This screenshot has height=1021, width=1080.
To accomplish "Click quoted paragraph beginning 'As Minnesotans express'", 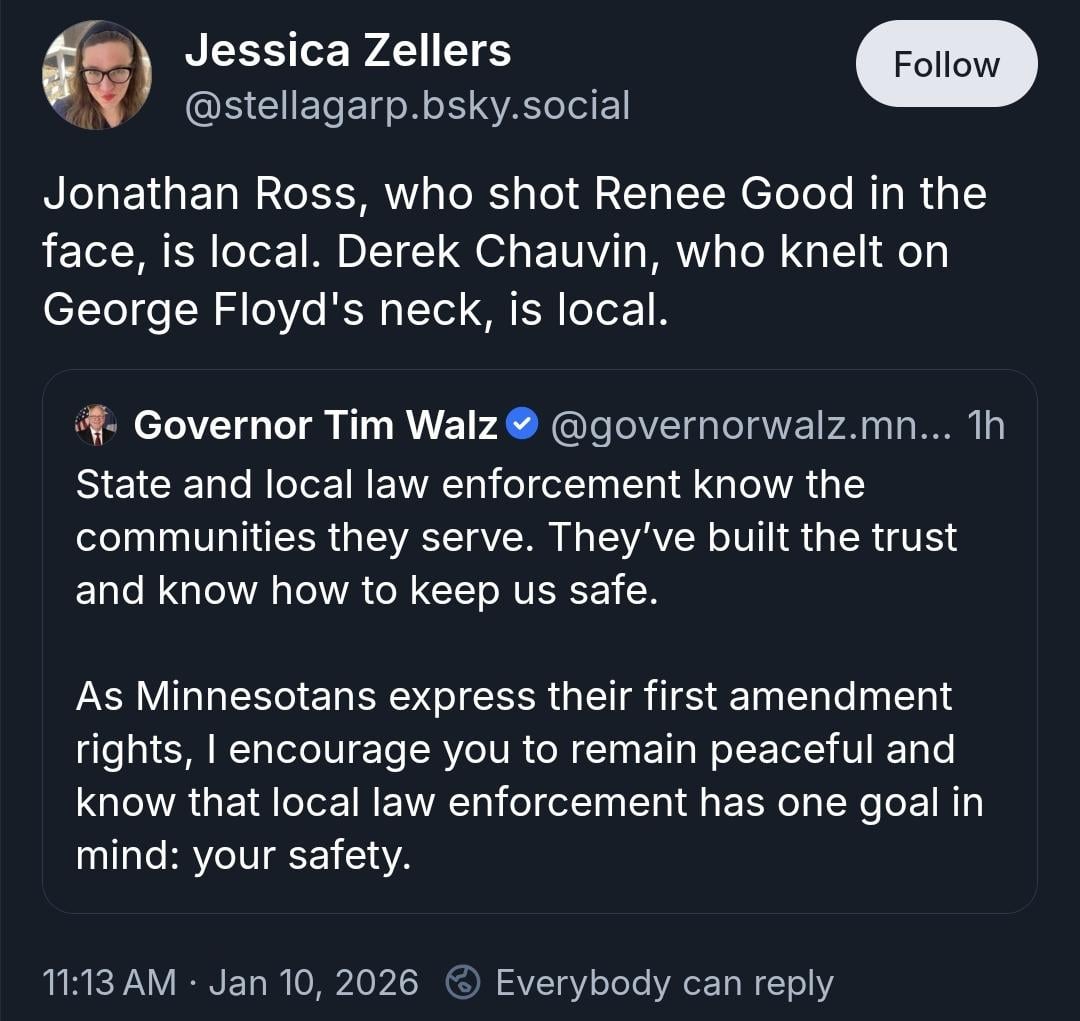I will pos(514,696).
